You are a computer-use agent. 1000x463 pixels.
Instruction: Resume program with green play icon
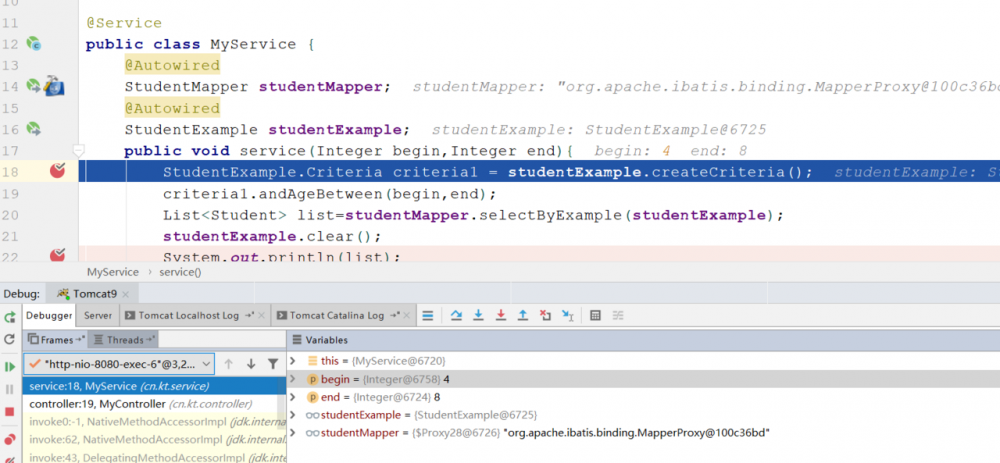point(10,367)
